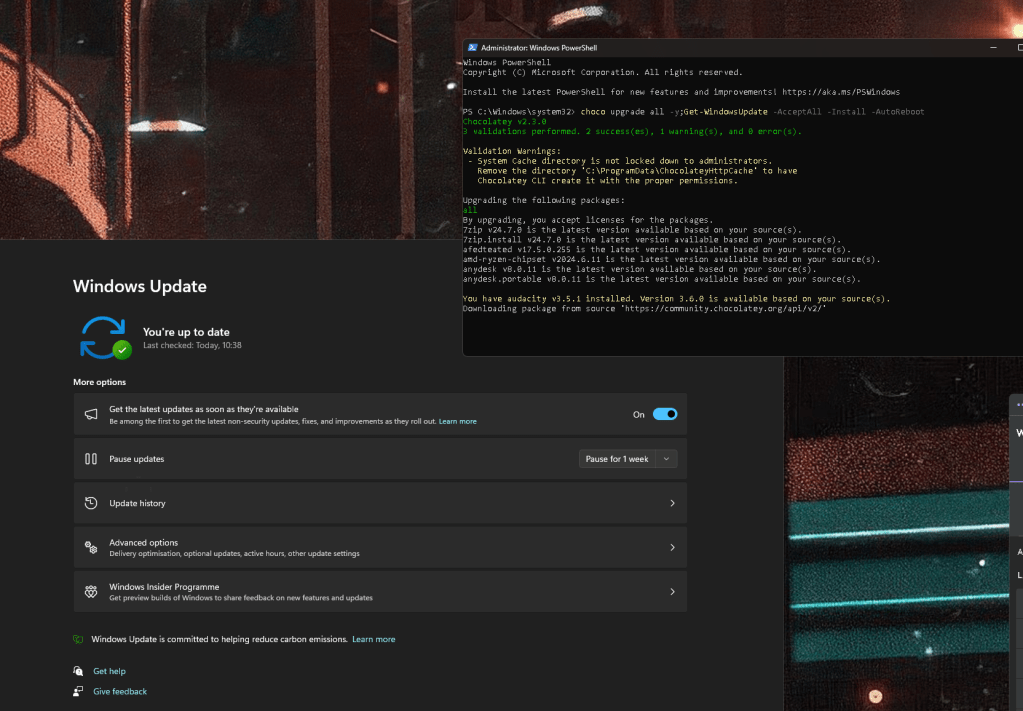This screenshot has width=1023, height=711.
Task: Minimize the PowerShell window
Action: pos(993,48)
